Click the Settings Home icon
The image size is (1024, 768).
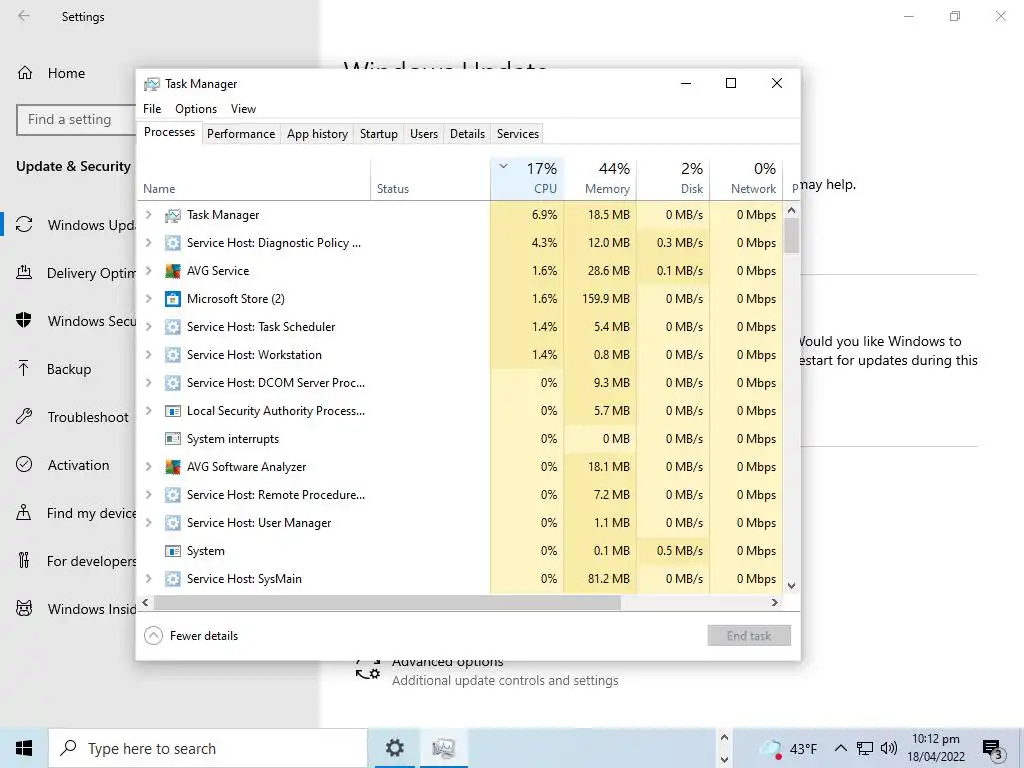click(x=25, y=73)
